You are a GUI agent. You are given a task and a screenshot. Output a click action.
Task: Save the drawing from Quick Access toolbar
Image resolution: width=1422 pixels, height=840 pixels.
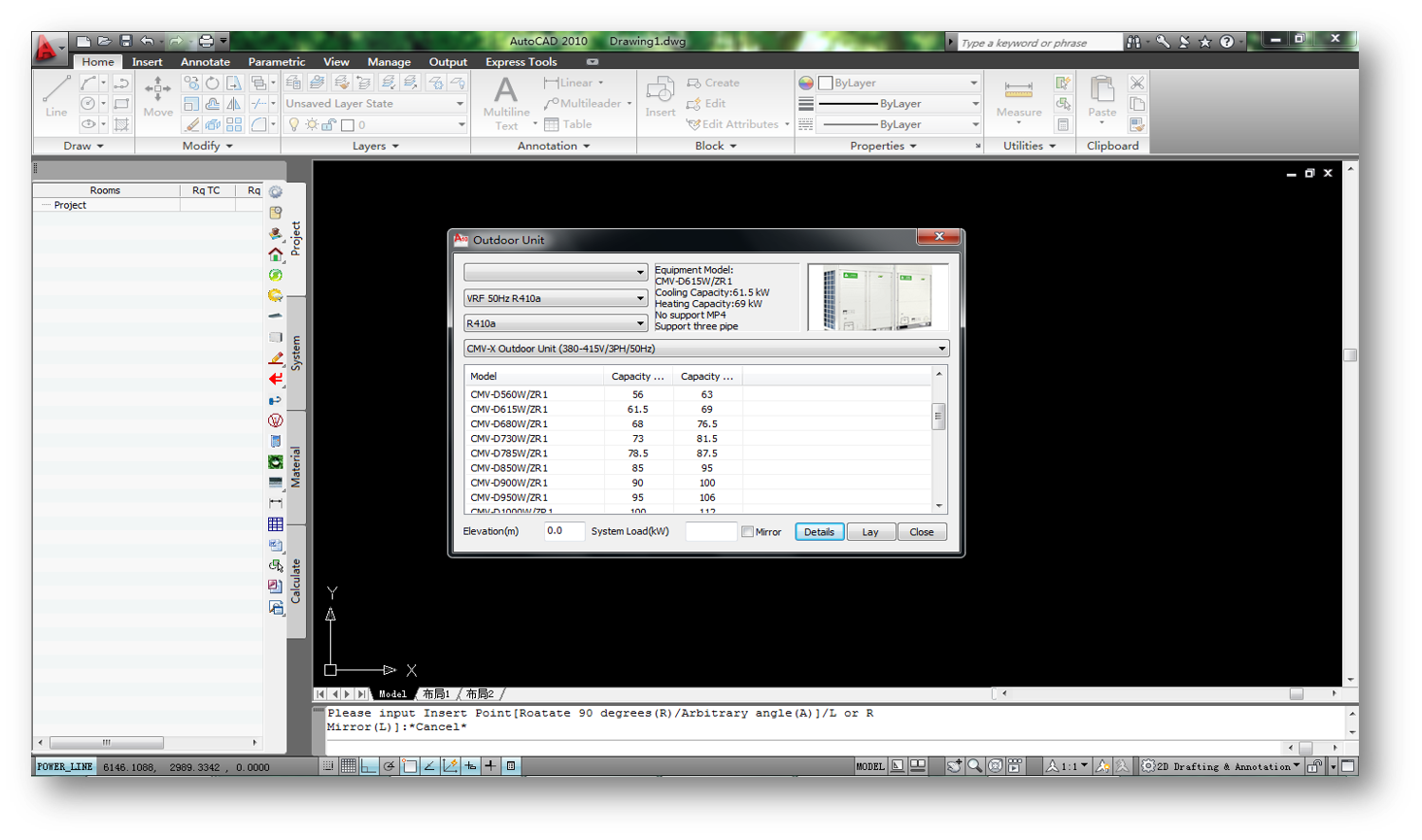coord(125,41)
